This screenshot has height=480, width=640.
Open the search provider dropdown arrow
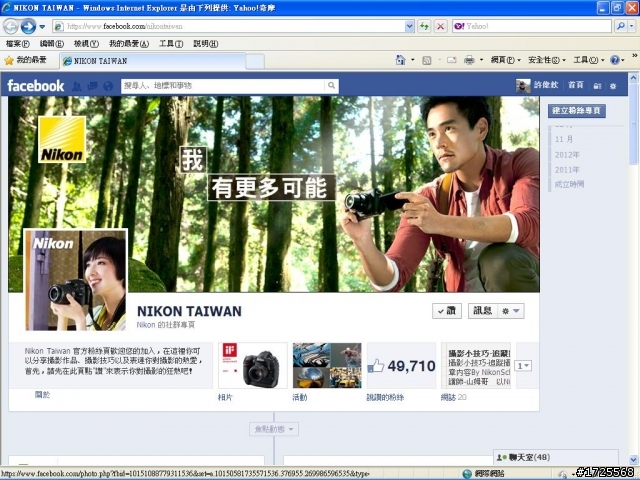(x=631, y=27)
